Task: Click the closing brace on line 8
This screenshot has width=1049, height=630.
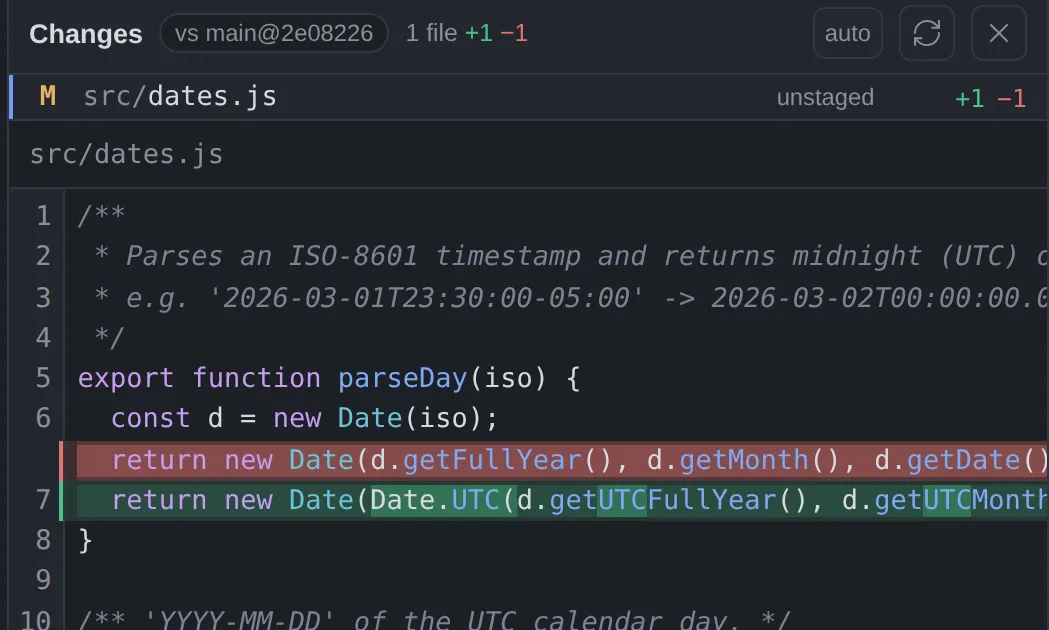Action: (85, 540)
